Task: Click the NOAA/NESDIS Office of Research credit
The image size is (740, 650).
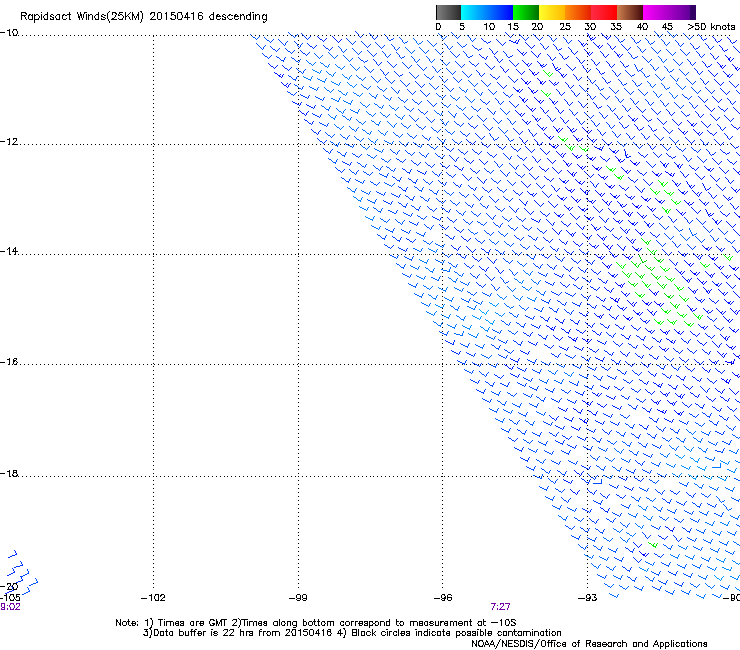Action: 589,644
